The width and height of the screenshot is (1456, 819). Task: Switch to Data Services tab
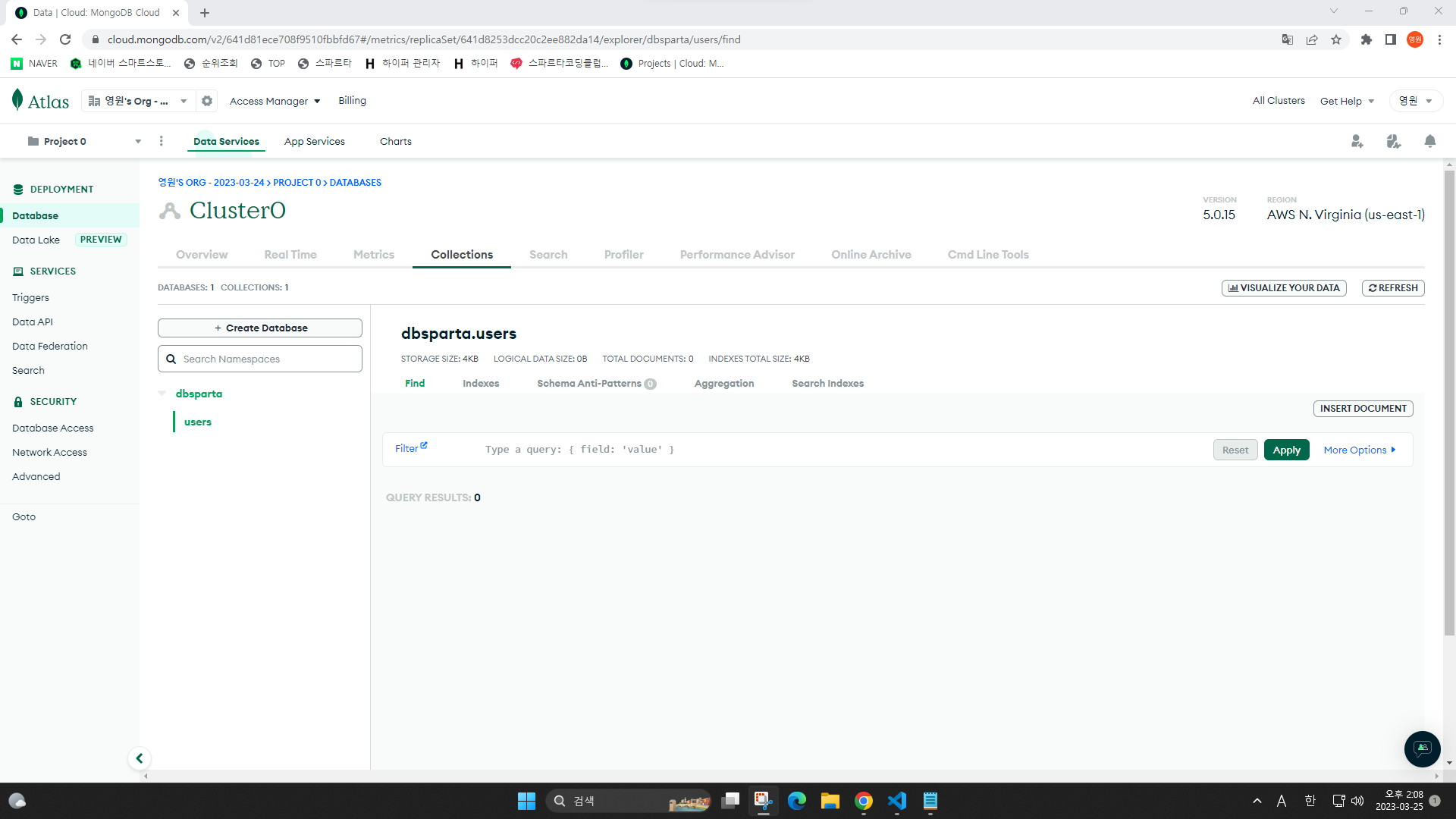point(226,141)
